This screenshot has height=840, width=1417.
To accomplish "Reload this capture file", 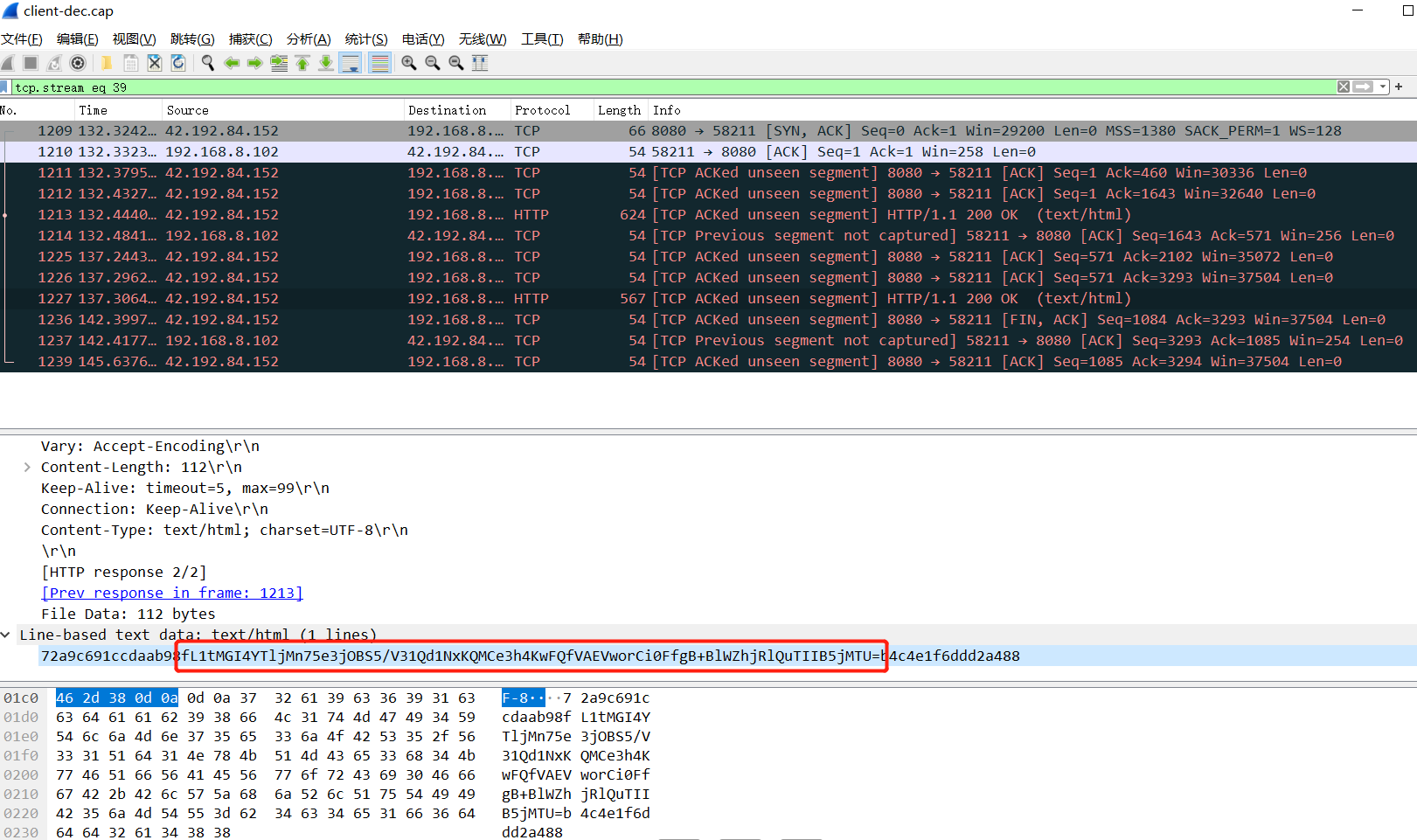I will [x=178, y=63].
